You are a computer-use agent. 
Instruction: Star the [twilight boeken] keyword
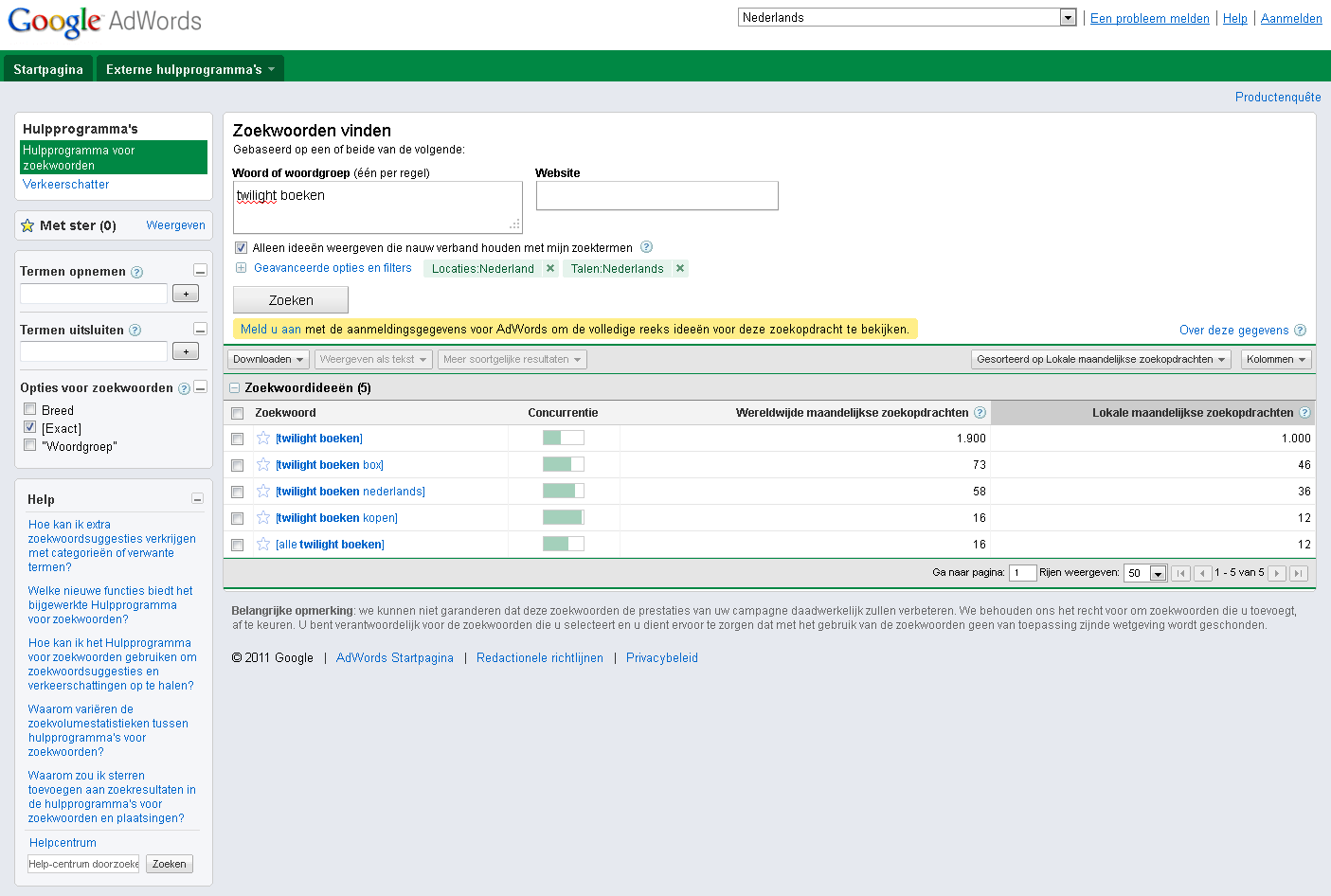(263, 438)
